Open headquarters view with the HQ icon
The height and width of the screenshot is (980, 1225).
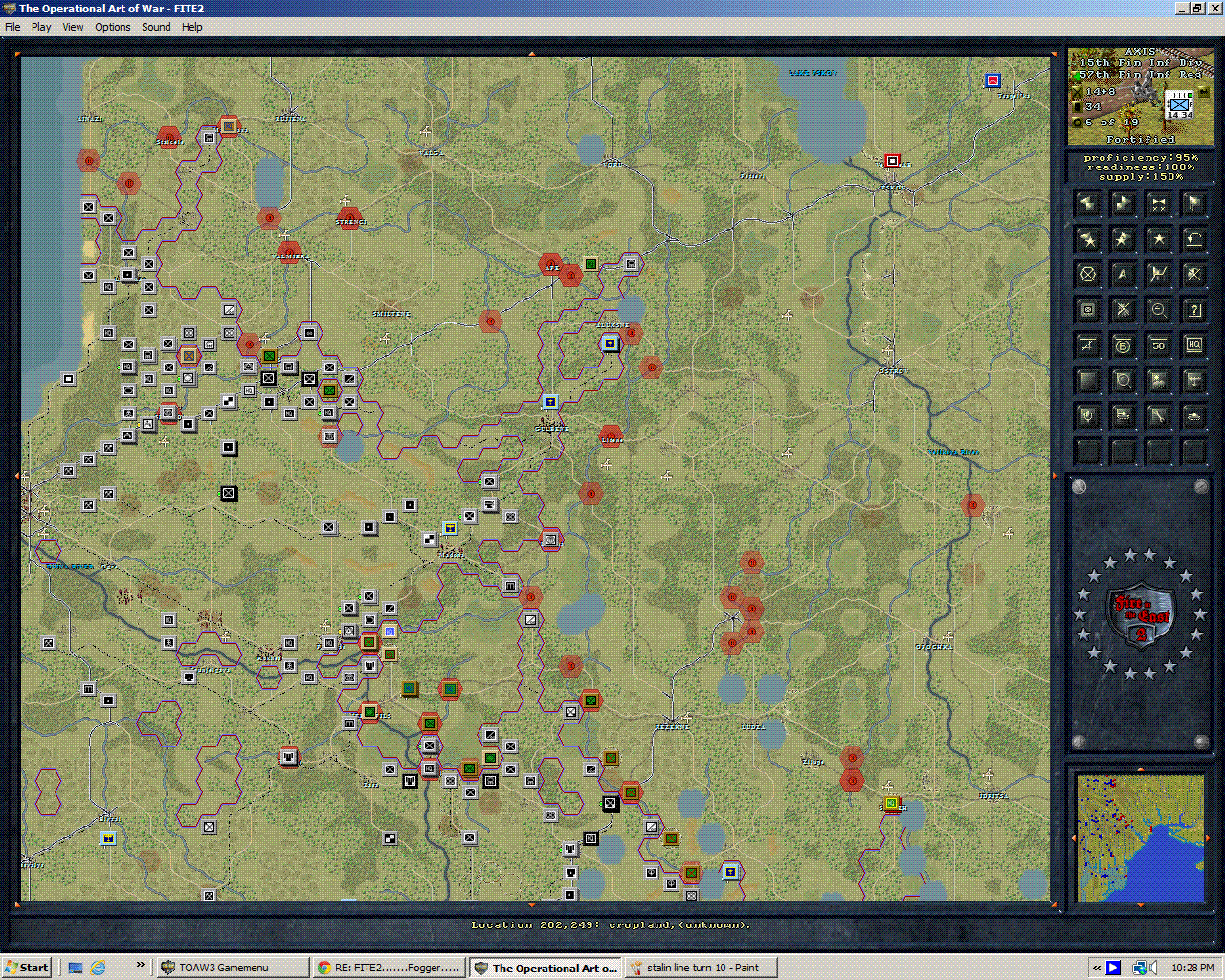[1193, 345]
